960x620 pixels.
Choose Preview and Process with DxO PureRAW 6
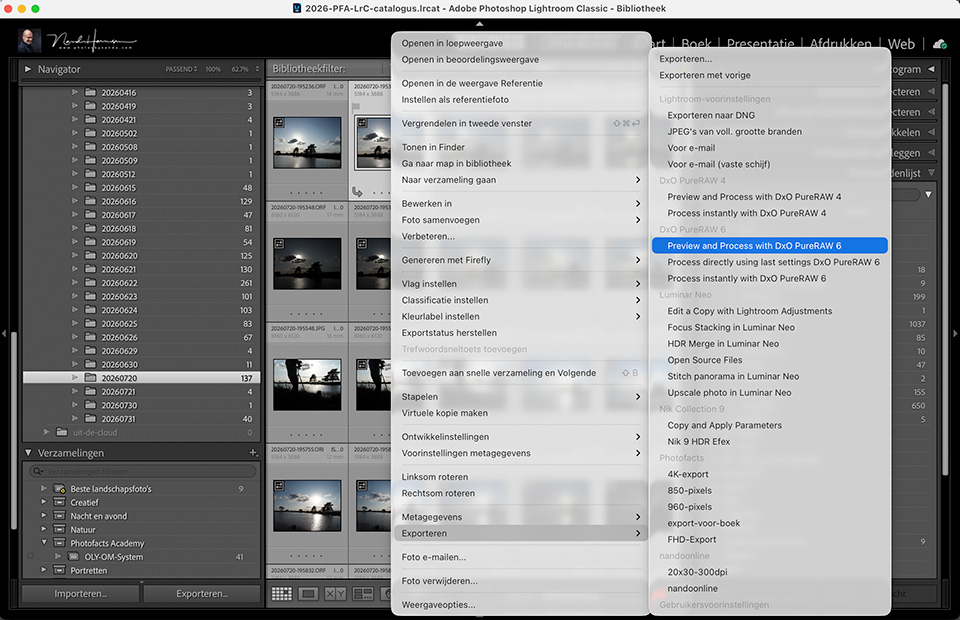coord(770,245)
